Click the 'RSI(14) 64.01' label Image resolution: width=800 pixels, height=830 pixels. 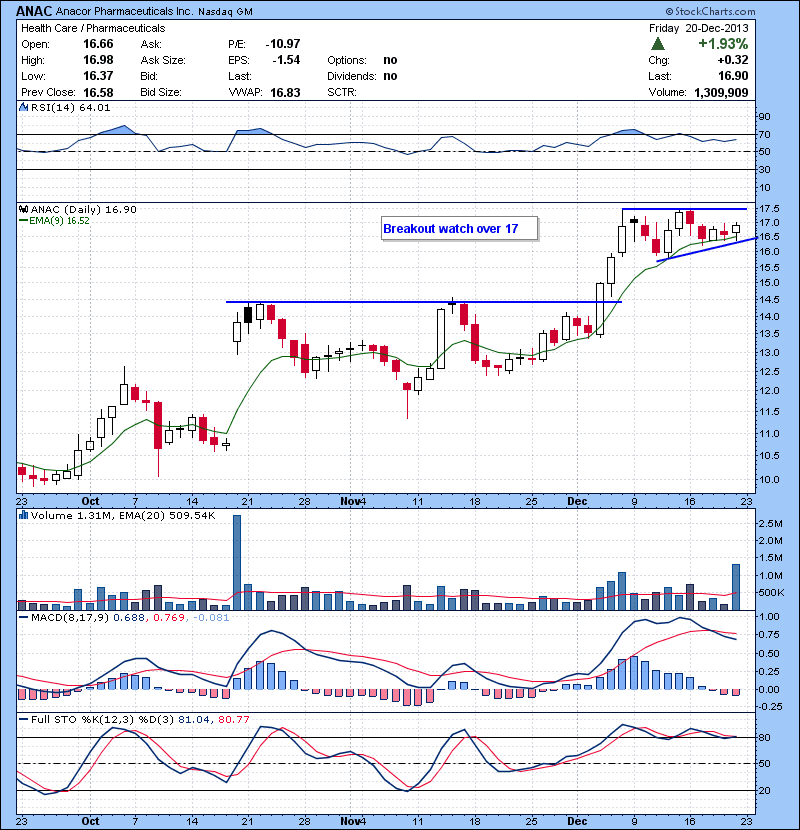click(71, 107)
